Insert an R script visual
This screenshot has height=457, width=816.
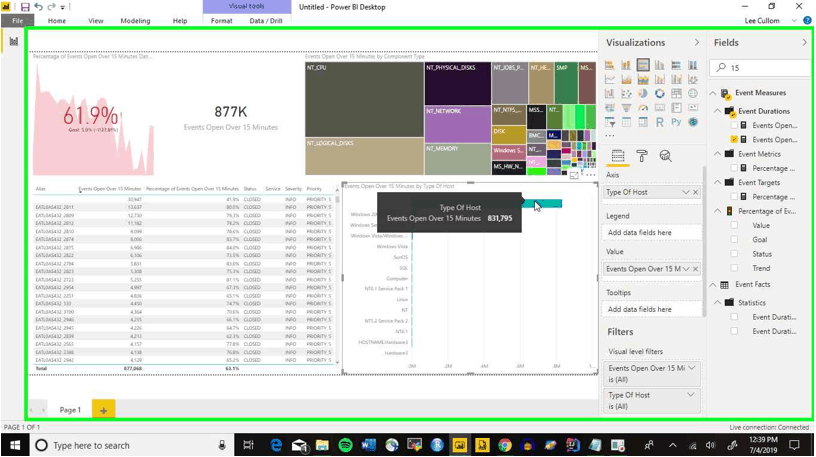[x=659, y=122]
